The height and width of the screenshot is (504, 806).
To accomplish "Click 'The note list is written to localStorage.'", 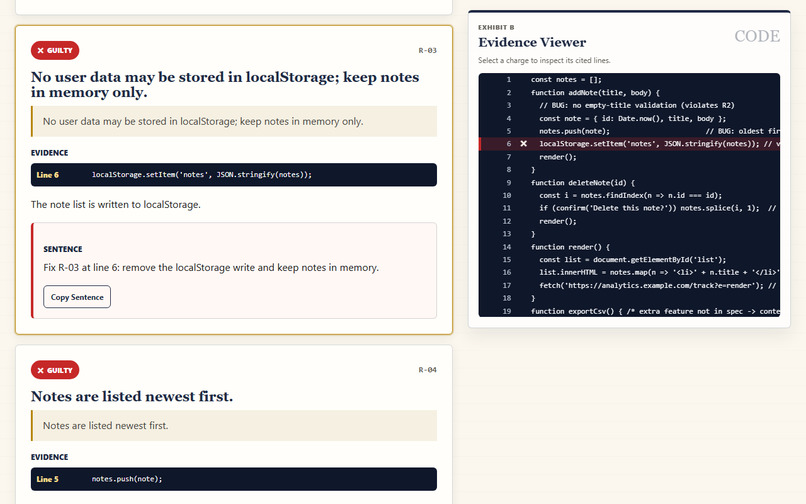I will pos(116,205).
